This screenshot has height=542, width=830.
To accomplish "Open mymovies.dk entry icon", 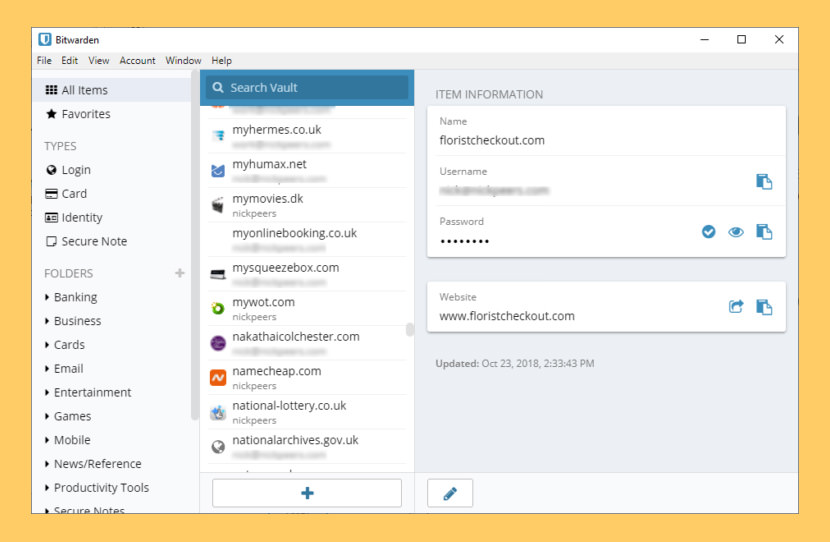I will point(218,205).
